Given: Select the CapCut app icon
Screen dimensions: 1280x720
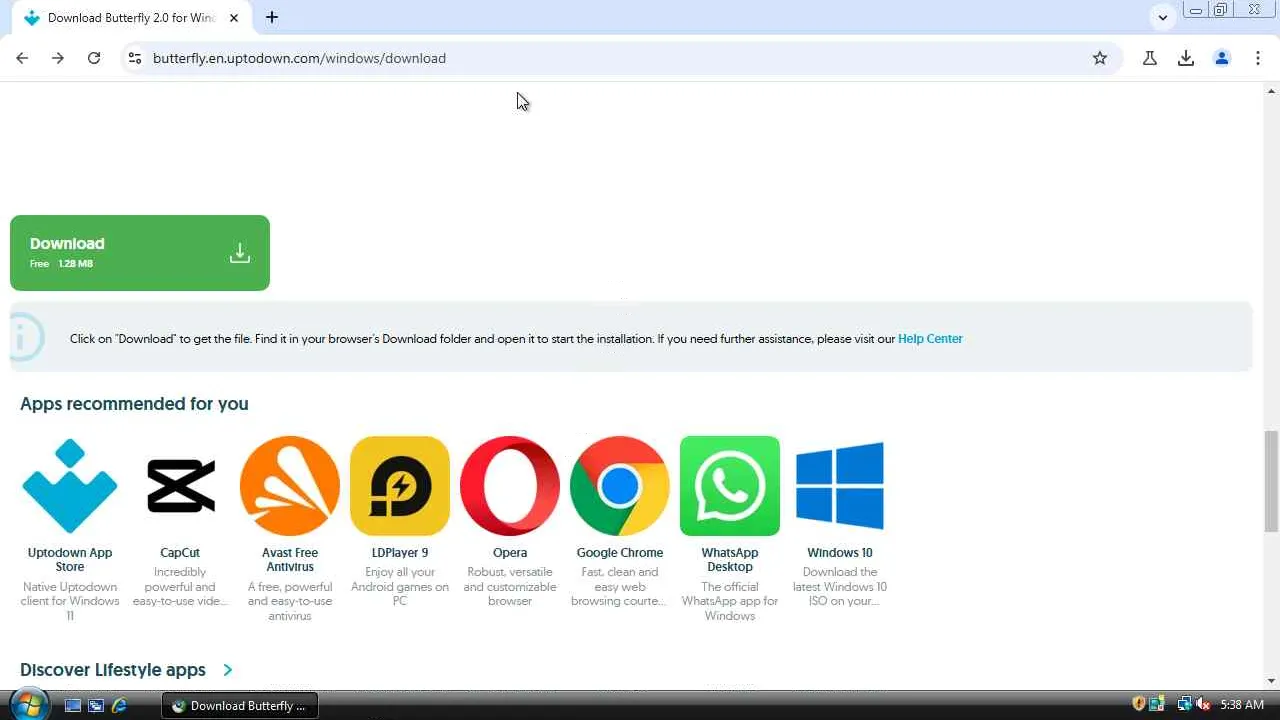Looking at the screenshot, I should 180,486.
